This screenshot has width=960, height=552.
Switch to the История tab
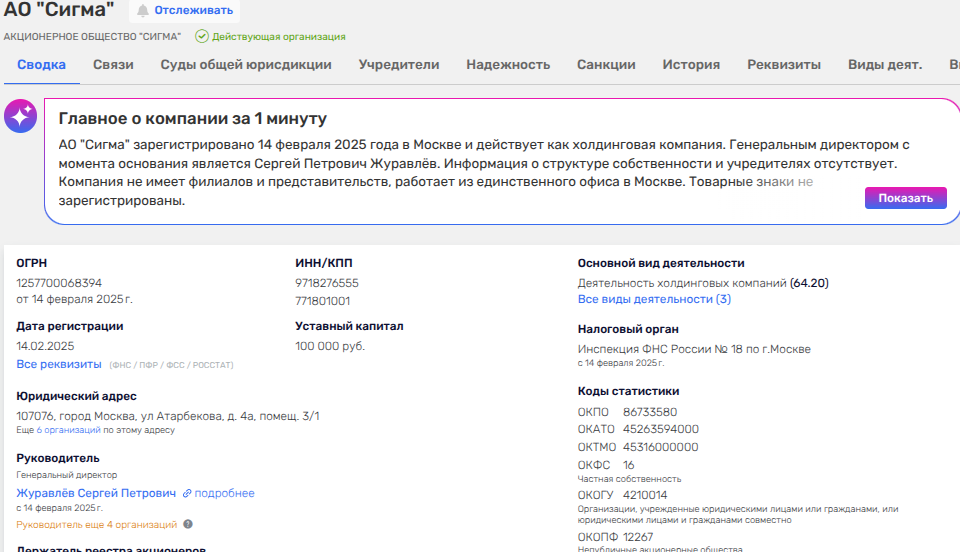coord(691,65)
